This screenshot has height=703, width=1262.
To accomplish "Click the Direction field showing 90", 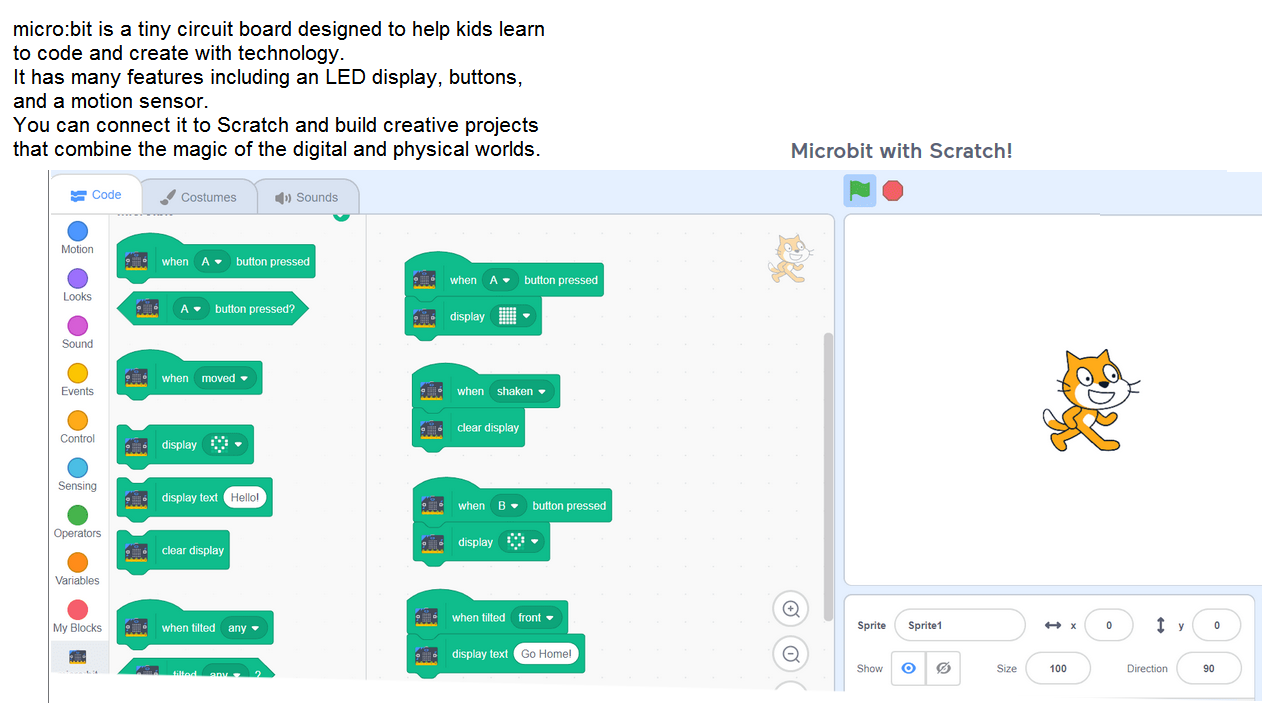I will [x=1209, y=668].
